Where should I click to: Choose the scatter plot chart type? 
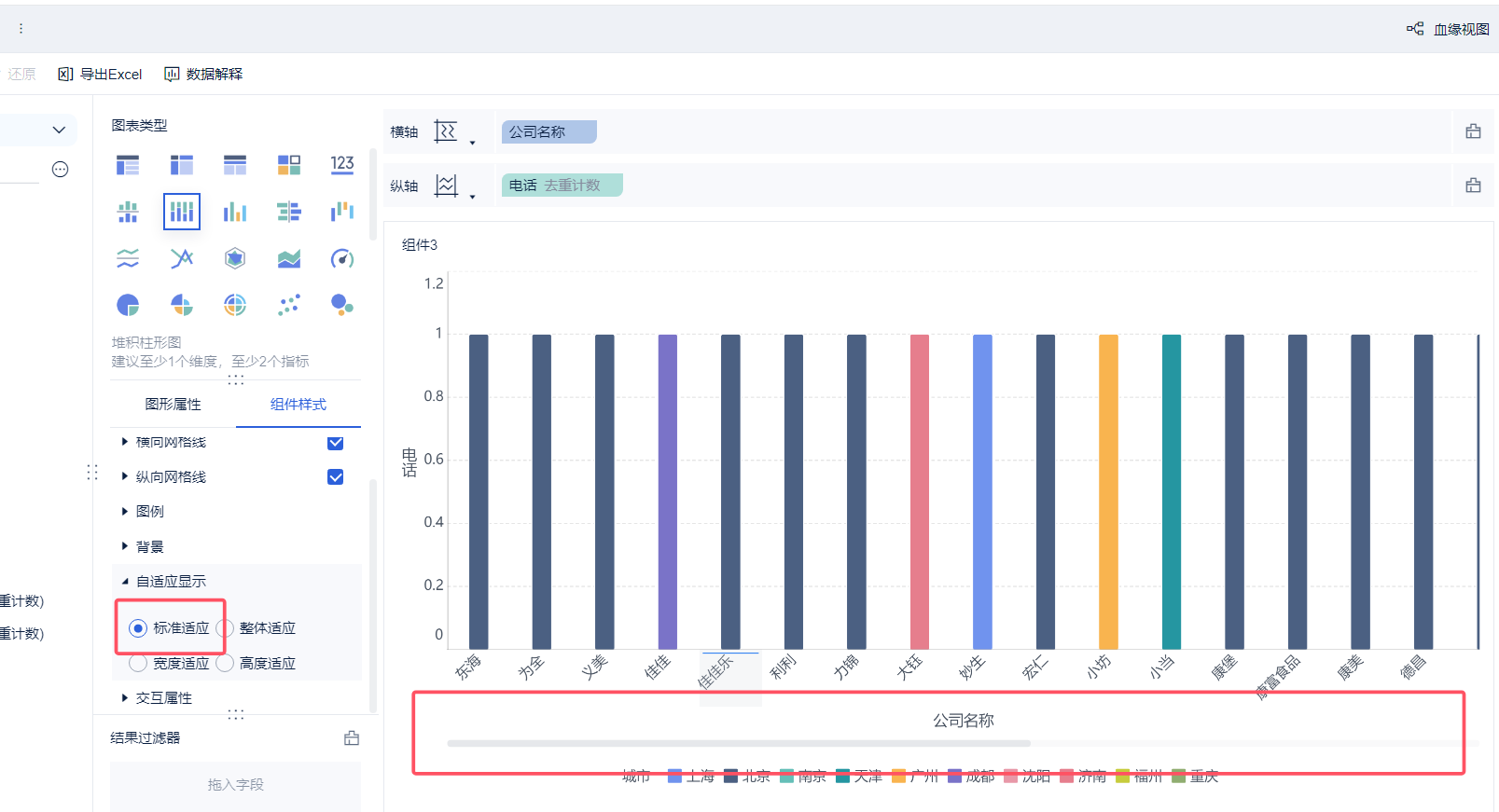(288, 305)
